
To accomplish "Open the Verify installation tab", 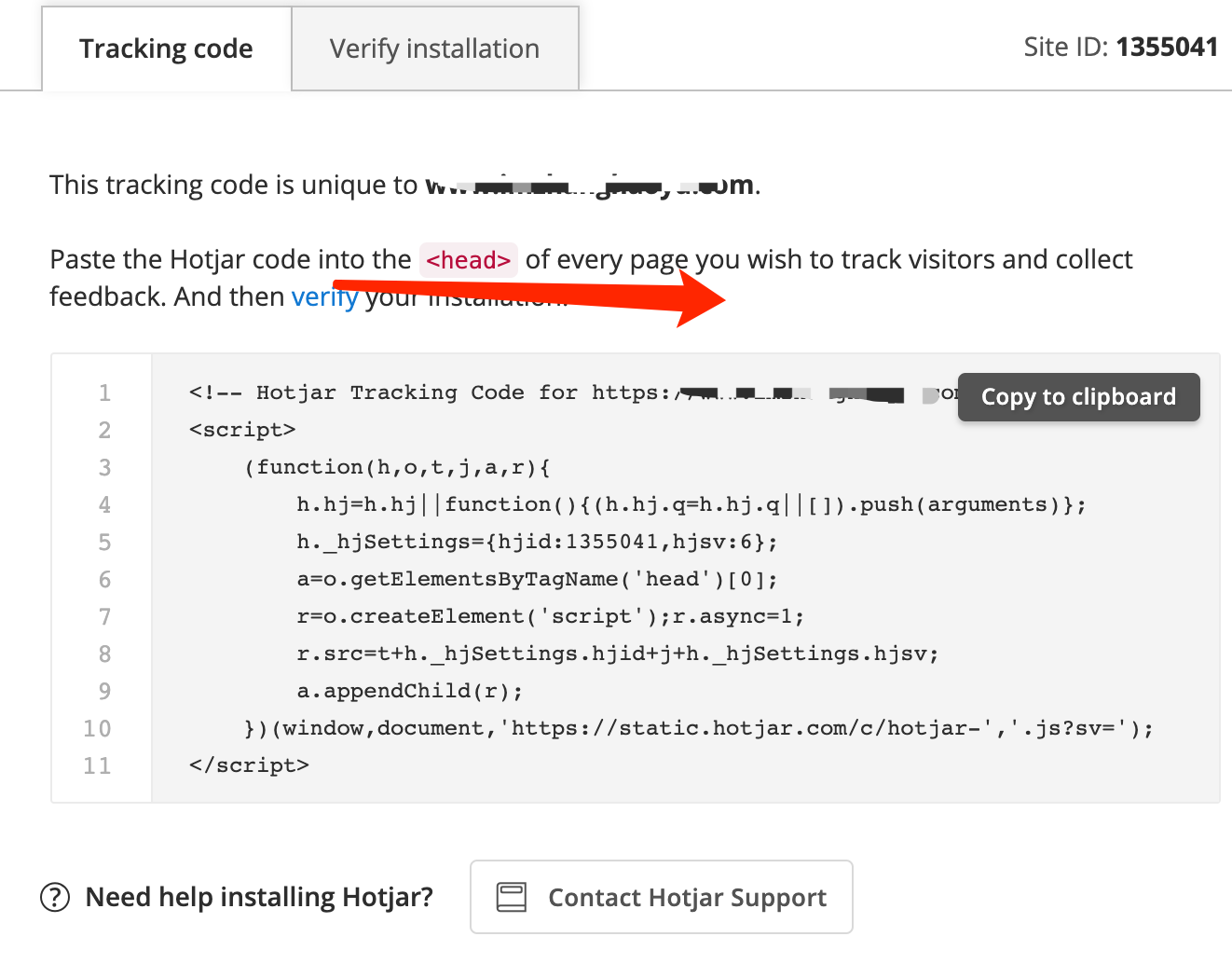I will [435, 48].
